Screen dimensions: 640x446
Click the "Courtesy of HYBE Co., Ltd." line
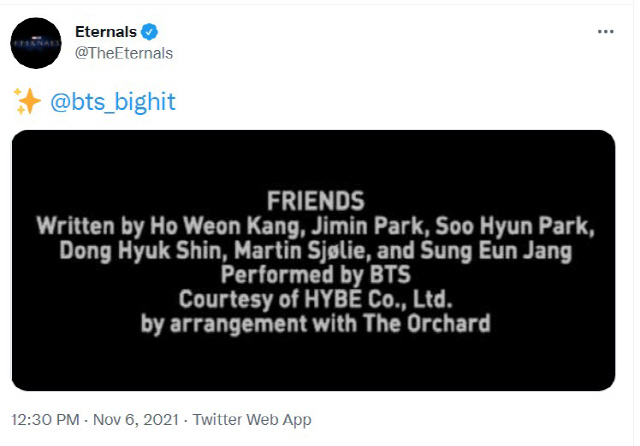pos(315,298)
